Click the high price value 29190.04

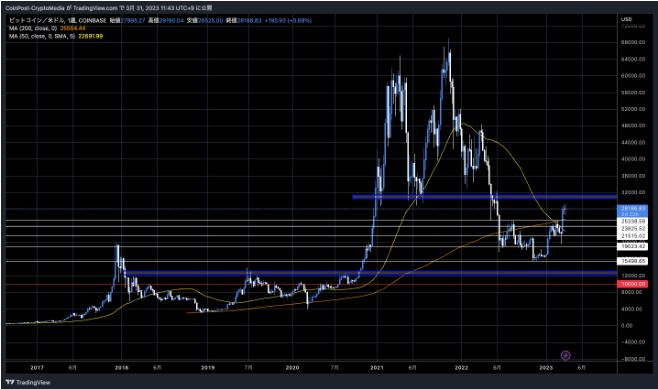(x=171, y=20)
